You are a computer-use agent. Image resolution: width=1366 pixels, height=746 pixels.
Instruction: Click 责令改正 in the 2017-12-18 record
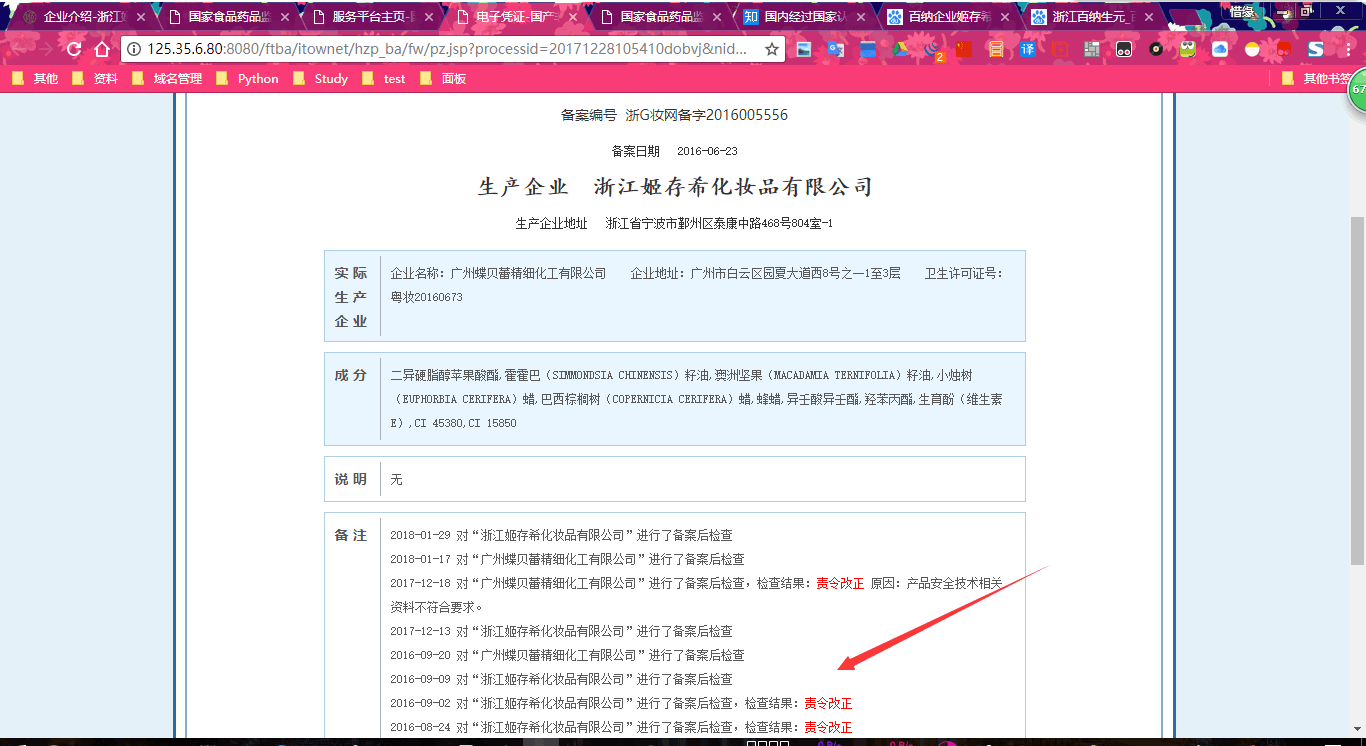[840, 583]
